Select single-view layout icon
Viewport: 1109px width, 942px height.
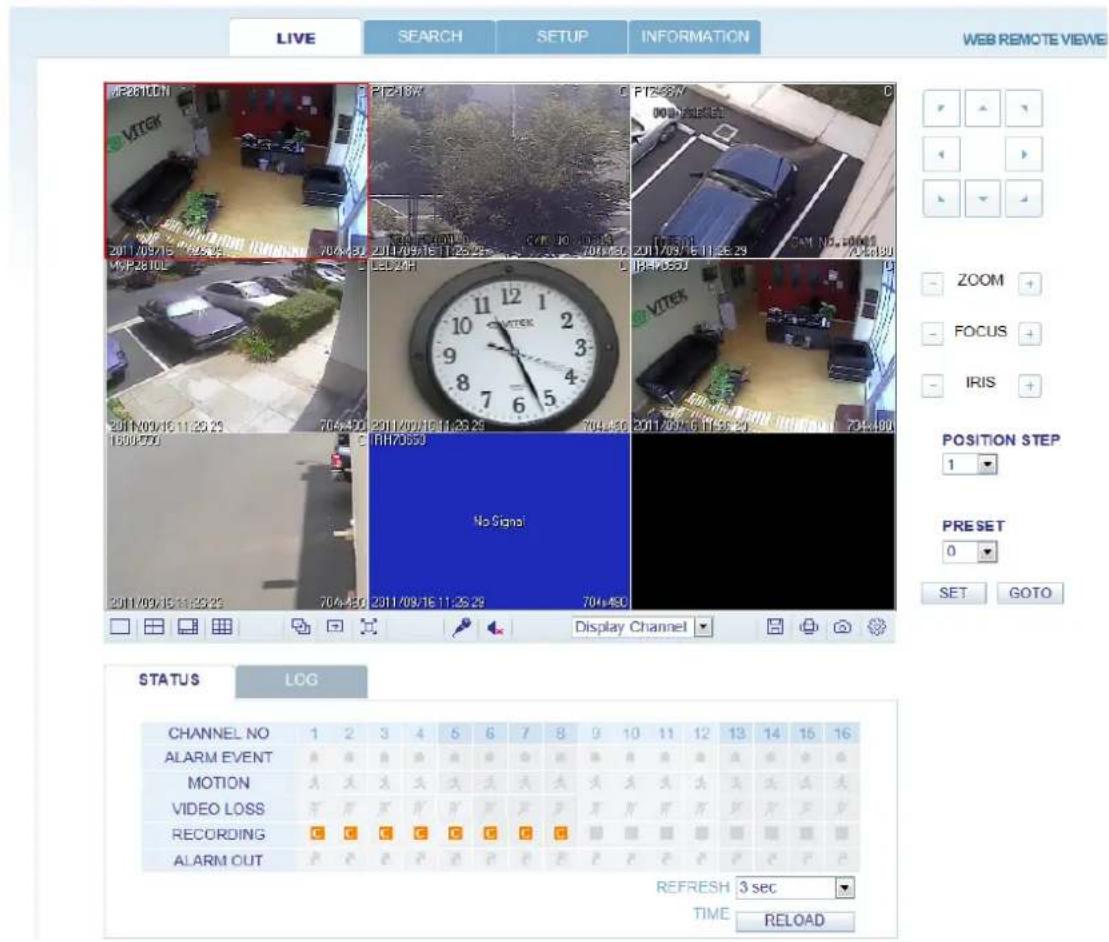point(120,627)
